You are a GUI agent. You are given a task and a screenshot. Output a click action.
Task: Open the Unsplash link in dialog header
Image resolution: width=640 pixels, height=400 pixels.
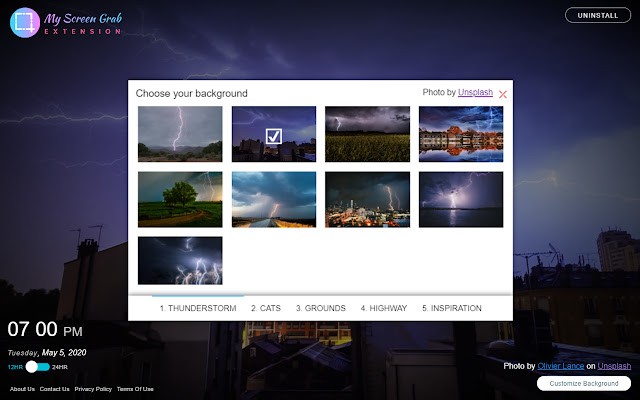click(x=475, y=93)
